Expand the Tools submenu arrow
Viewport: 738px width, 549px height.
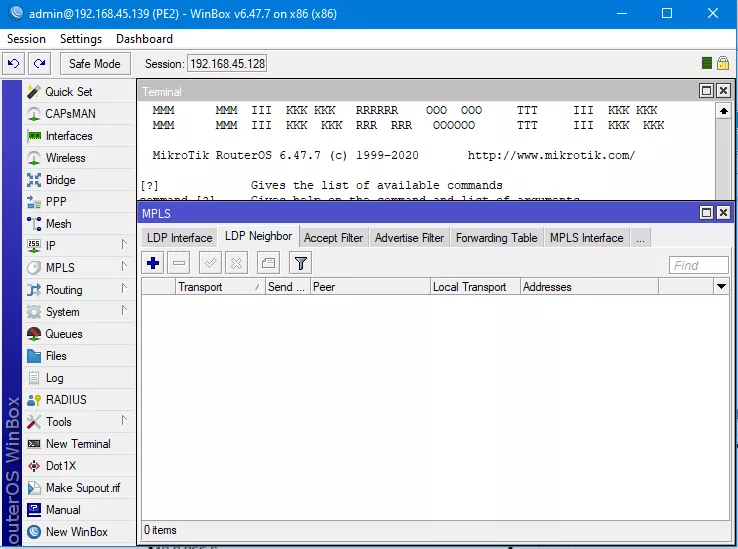coord(124,420)
